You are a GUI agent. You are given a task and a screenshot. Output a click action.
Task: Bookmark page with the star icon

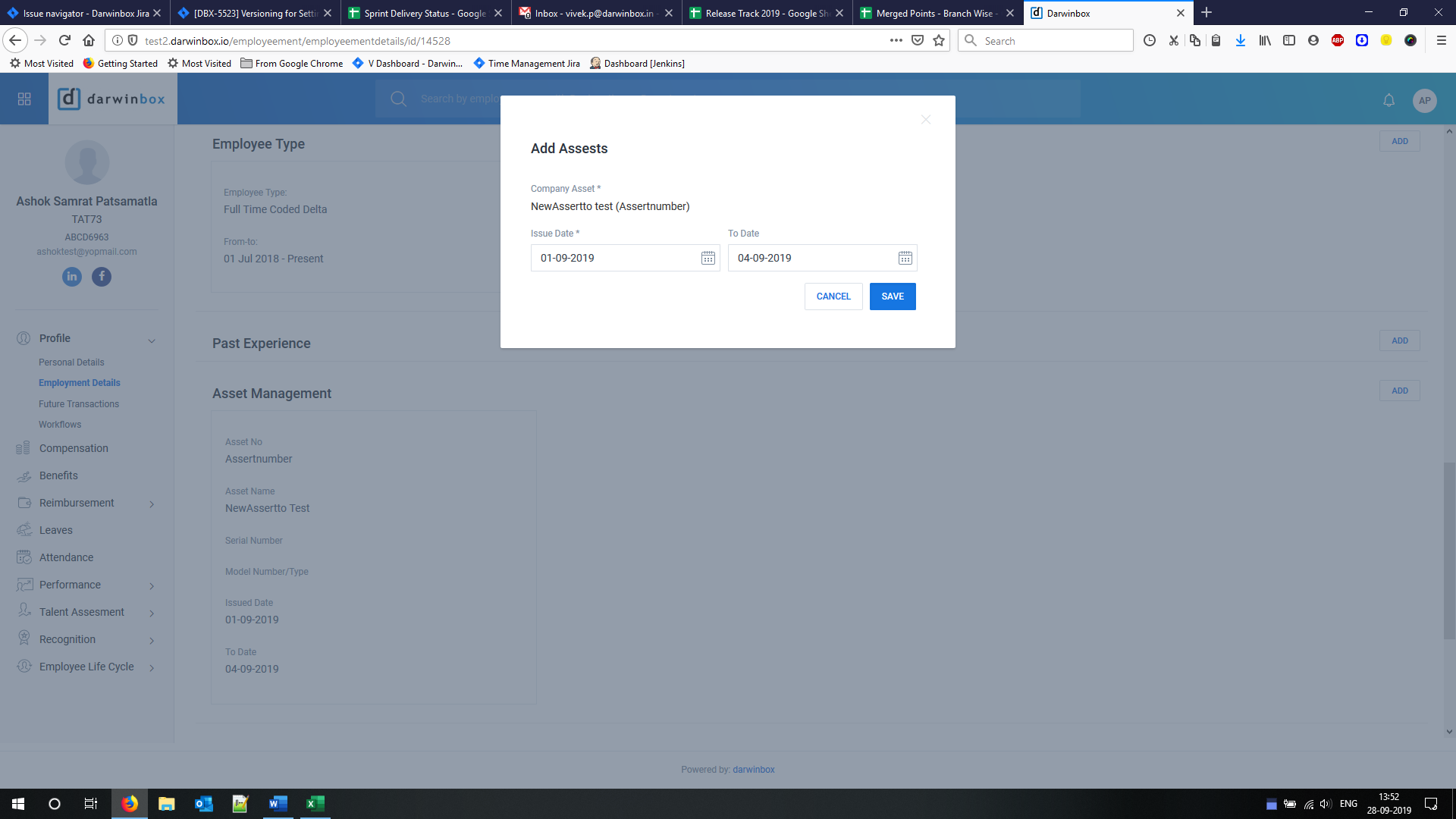[x=939, y=41]
